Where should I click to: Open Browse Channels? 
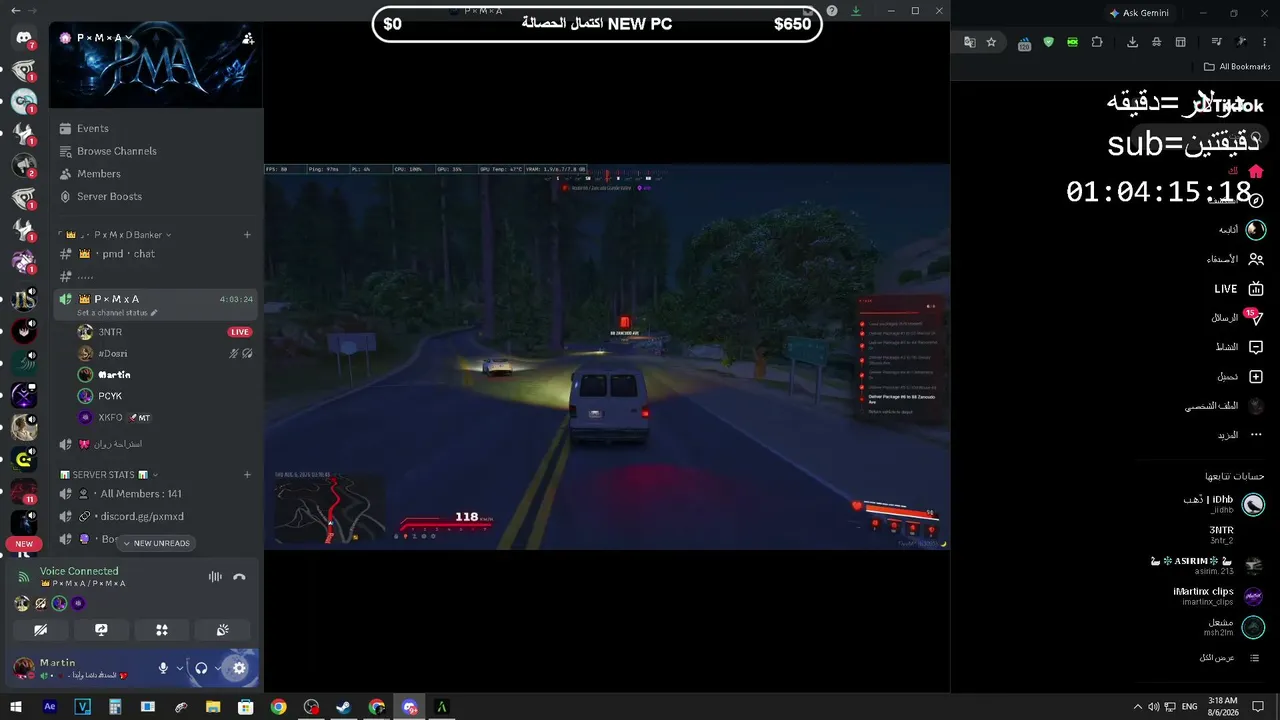155,151
